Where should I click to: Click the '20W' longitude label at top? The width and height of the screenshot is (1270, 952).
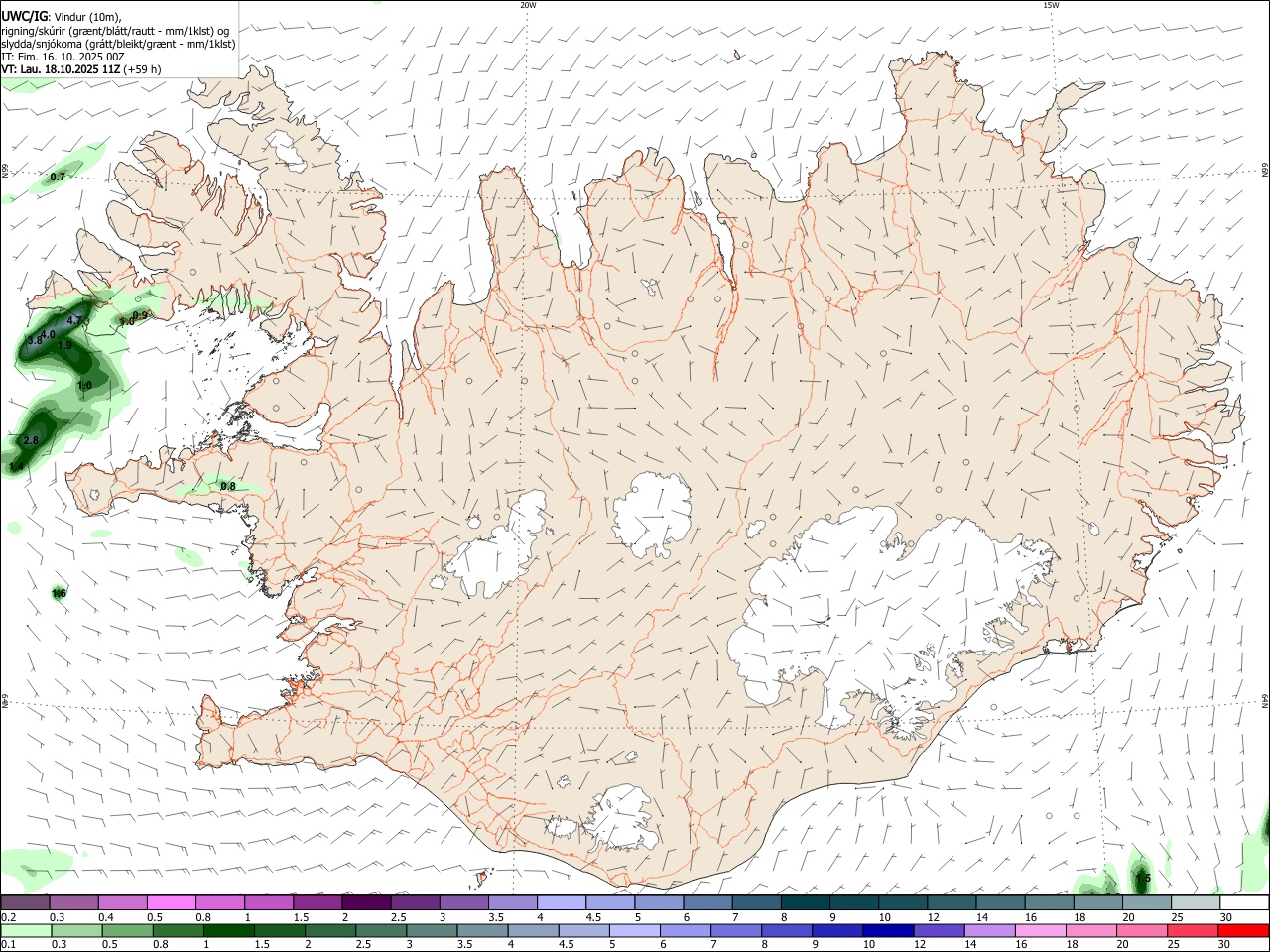tap(528, 5)
